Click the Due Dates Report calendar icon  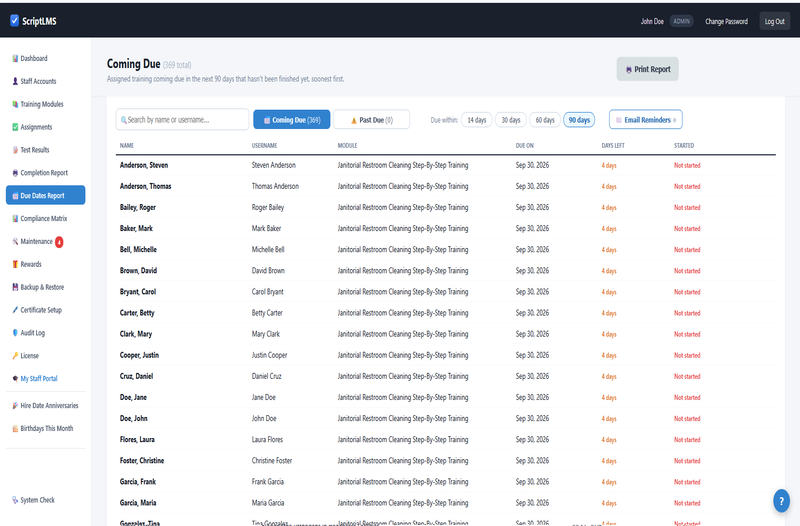click(15, 196)
